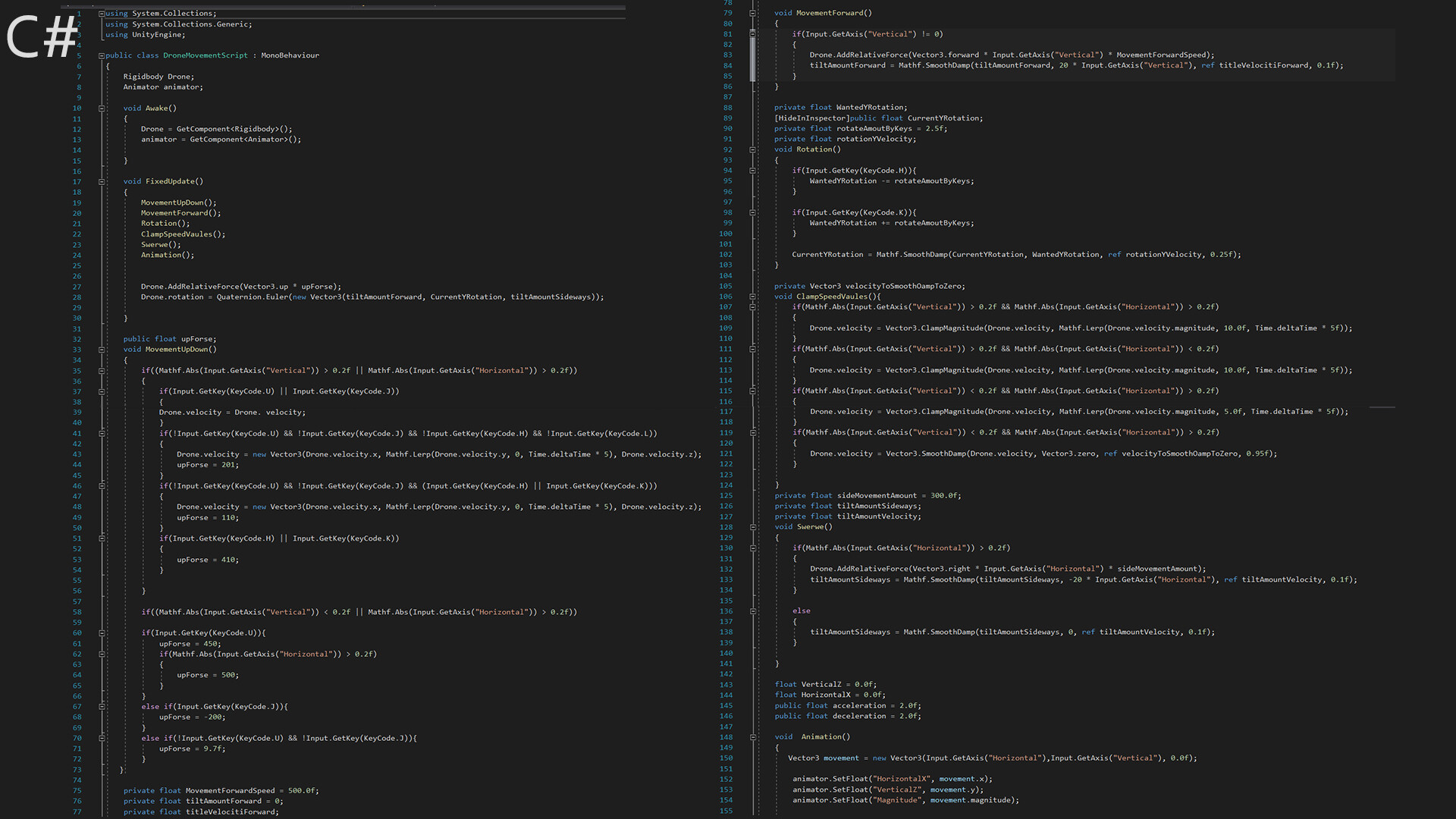
Task: Click line number 27 in left gutter
Action: coord(77,287)
